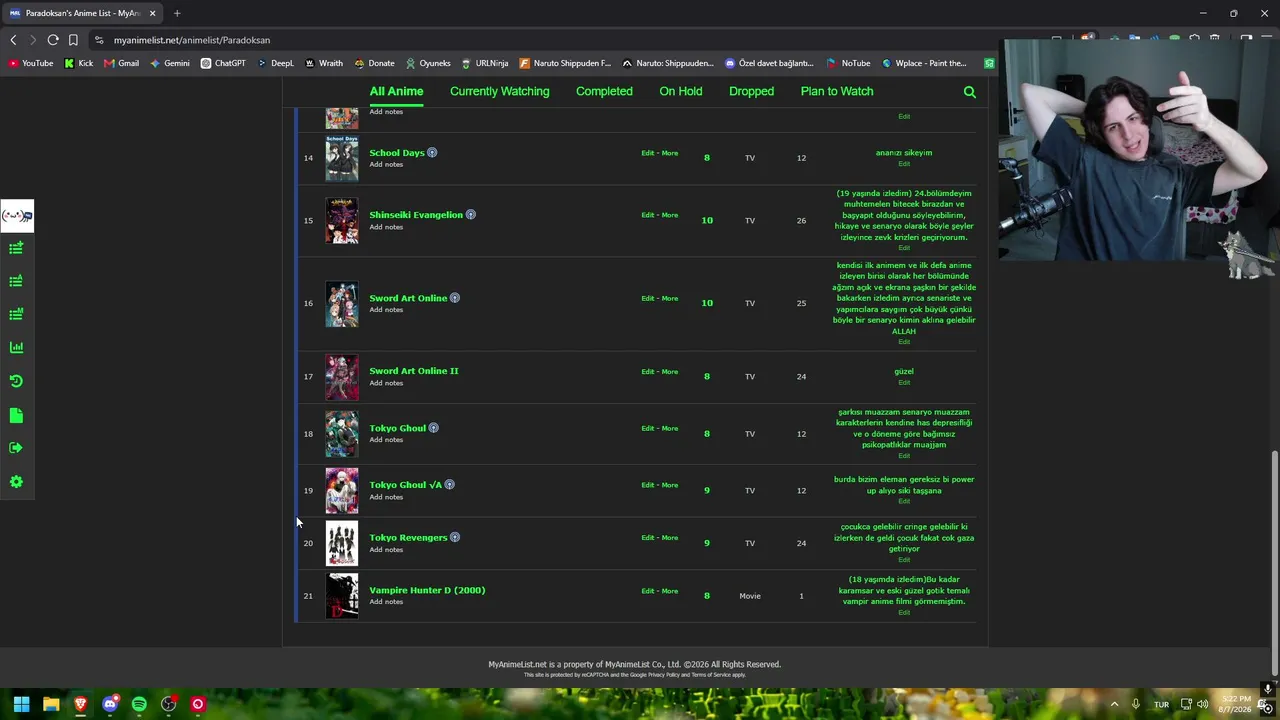Image resolution: width=1280 pixels, height=720 pixels.
Task: Open the Gemini bookmark
Action: [169, 63]
